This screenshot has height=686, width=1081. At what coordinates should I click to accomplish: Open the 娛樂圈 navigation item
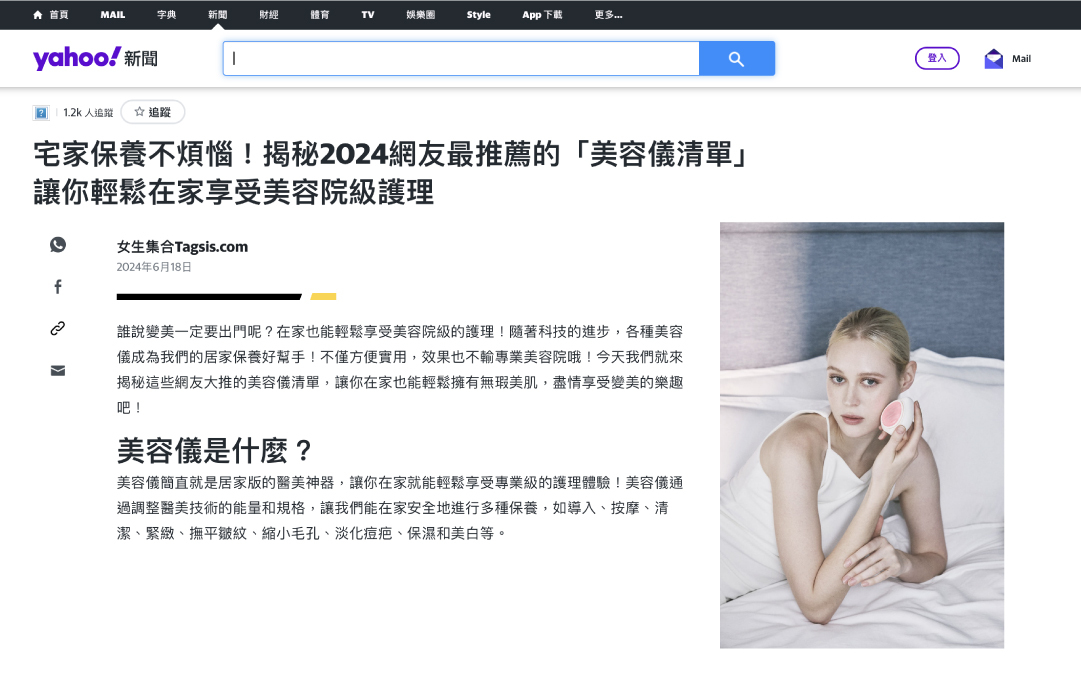(419, 15)
